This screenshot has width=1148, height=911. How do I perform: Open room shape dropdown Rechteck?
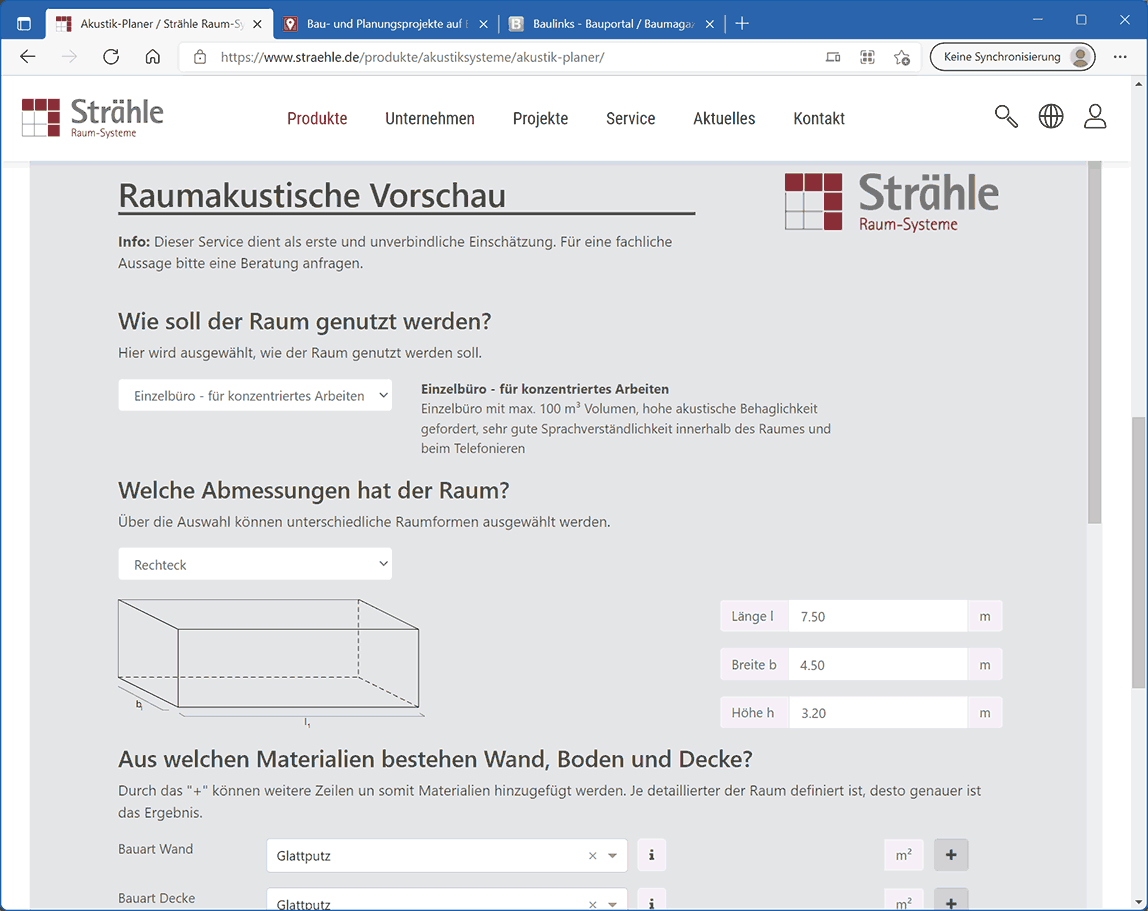(256, 564)
